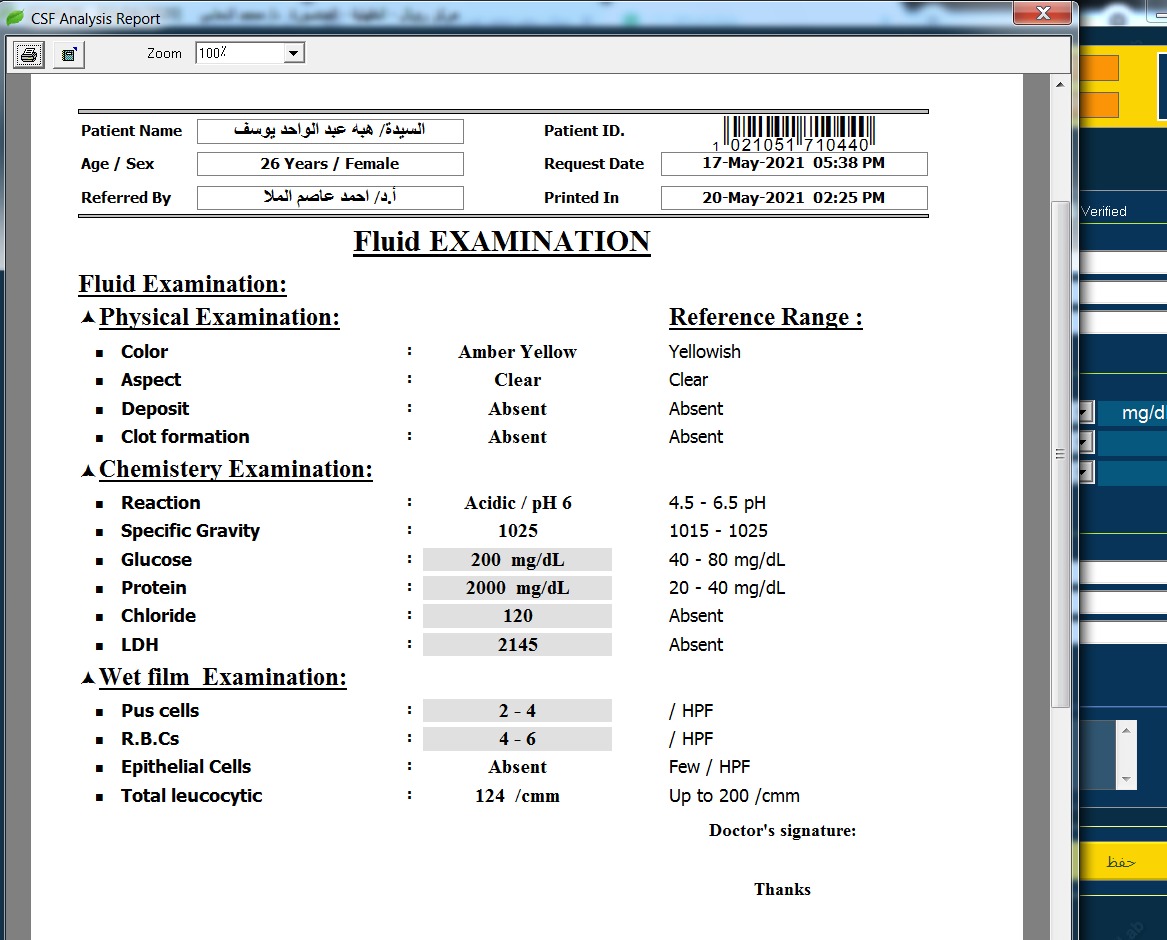1167x940 pixels.
Task: Expand the mg/d unit dropdown arrow
Action: coord(1085,413)
